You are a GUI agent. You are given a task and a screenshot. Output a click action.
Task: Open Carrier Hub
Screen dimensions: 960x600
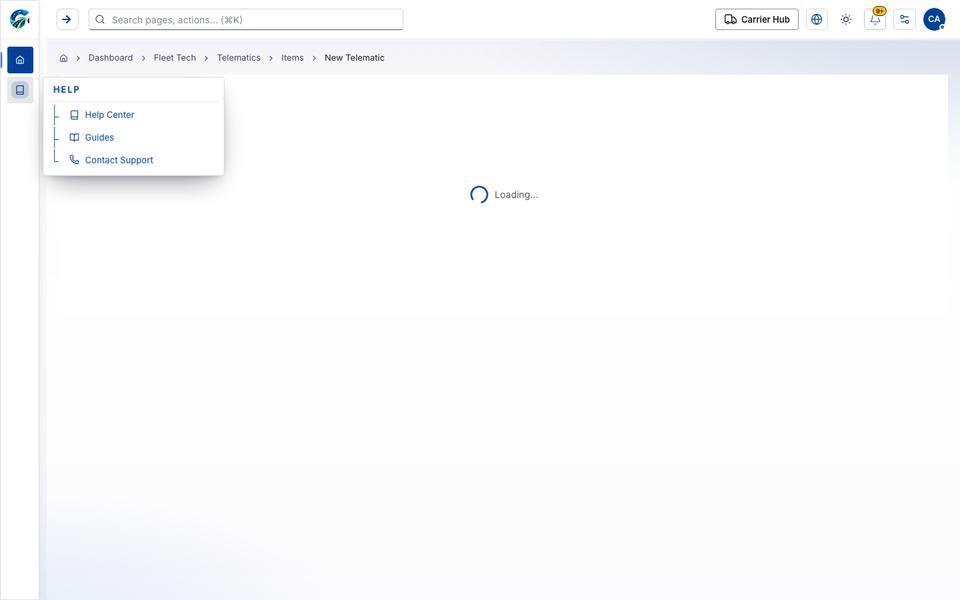pyautogui.click(x=757, y=20)
